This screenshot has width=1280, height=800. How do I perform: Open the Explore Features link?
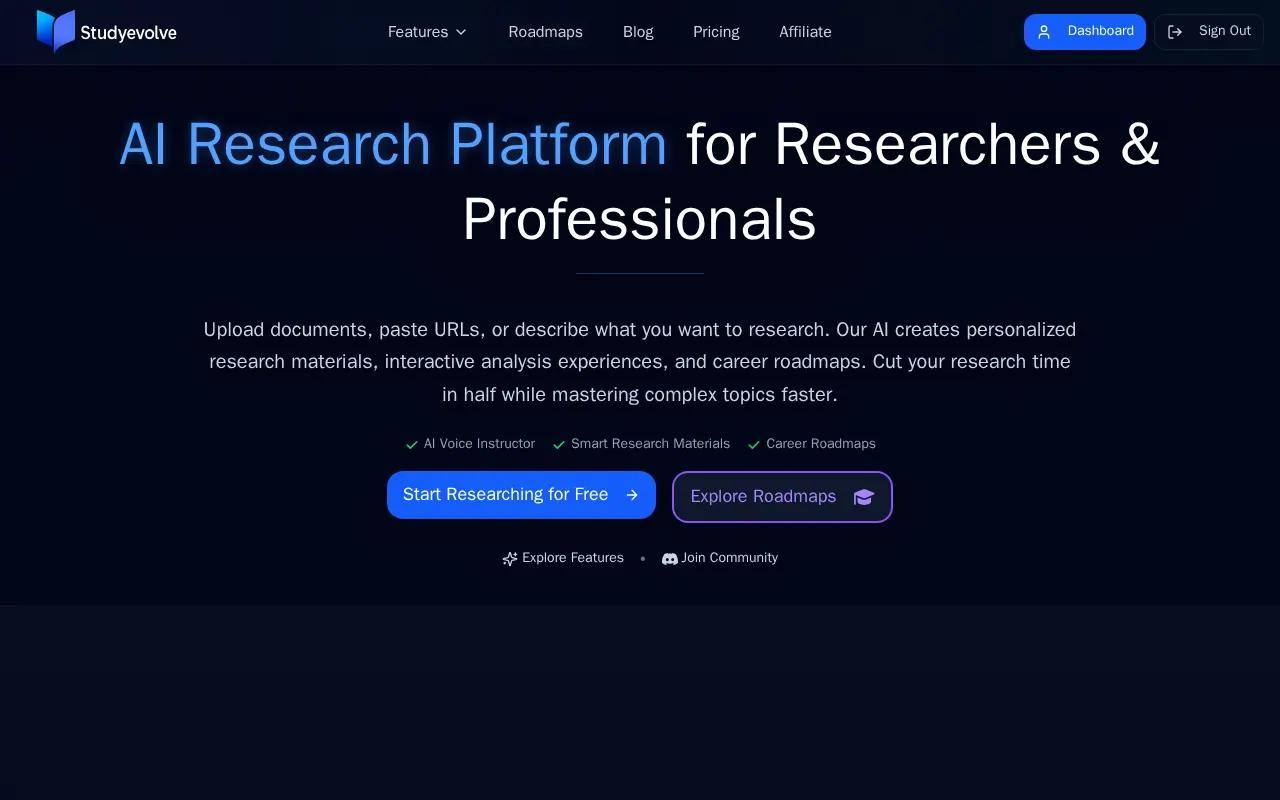pos(563,558)
